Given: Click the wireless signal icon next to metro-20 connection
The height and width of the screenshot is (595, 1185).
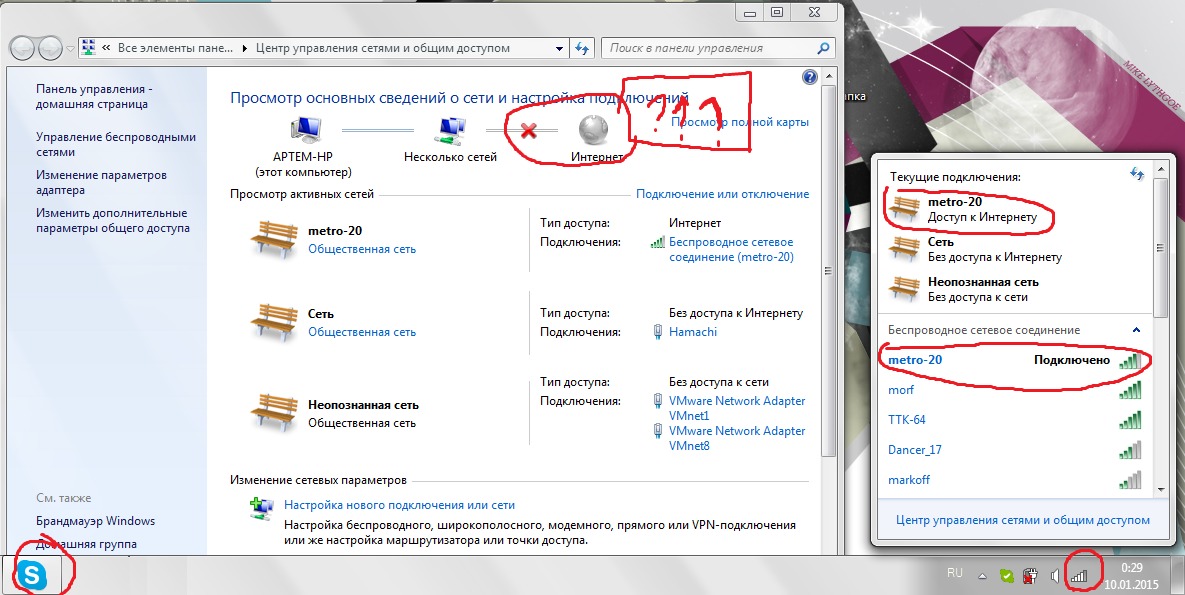Looking at the screenshot, I should click(657, 242).
